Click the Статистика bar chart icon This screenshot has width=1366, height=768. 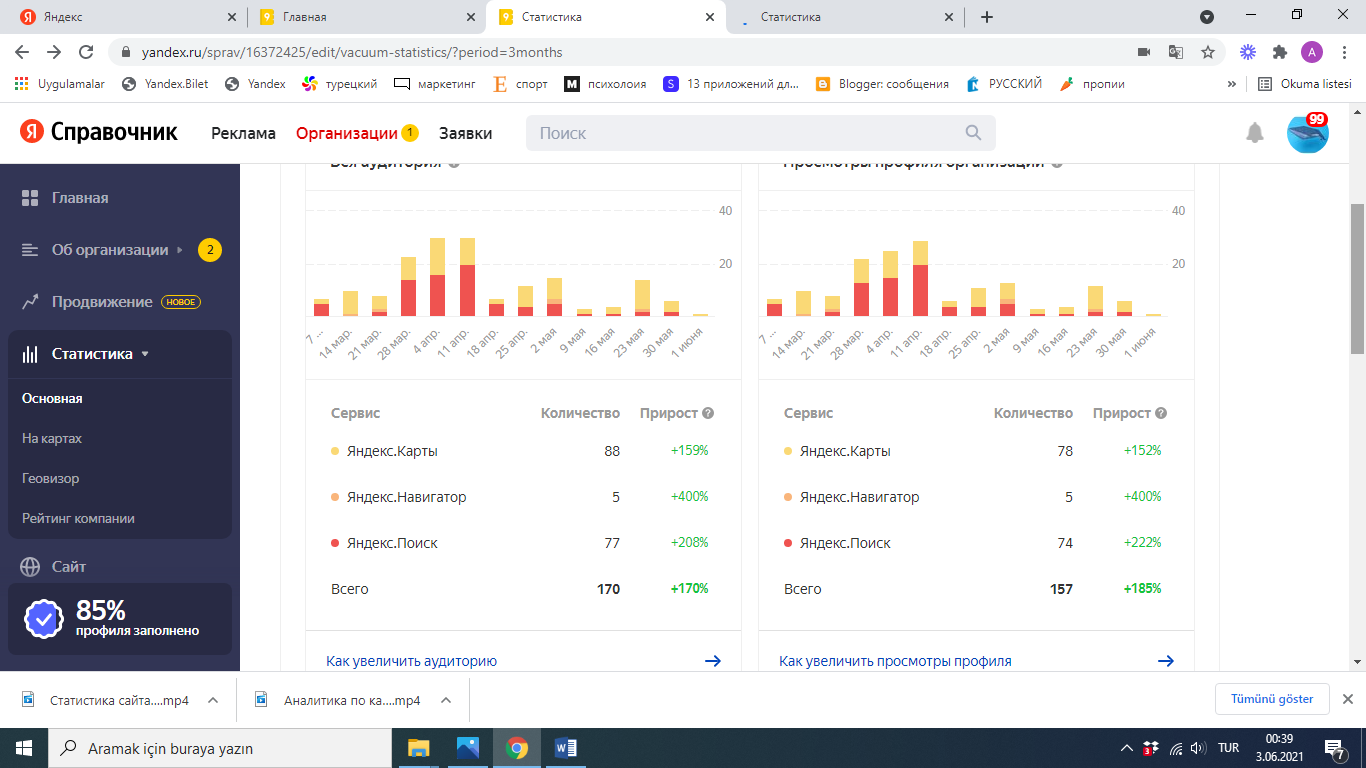[30, 354]
